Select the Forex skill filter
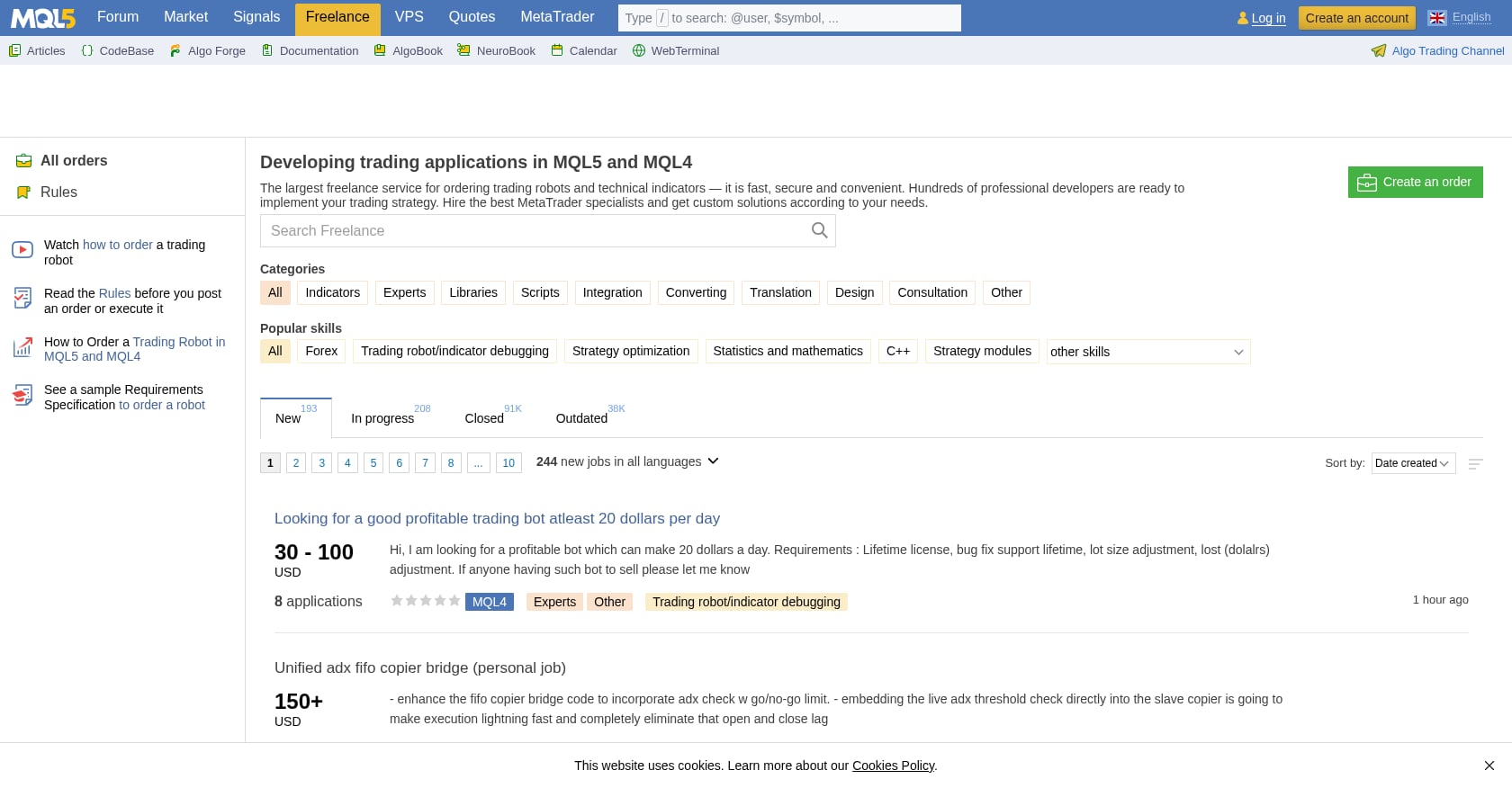This screenshot has width=1512, height=788. coord(321,351)
